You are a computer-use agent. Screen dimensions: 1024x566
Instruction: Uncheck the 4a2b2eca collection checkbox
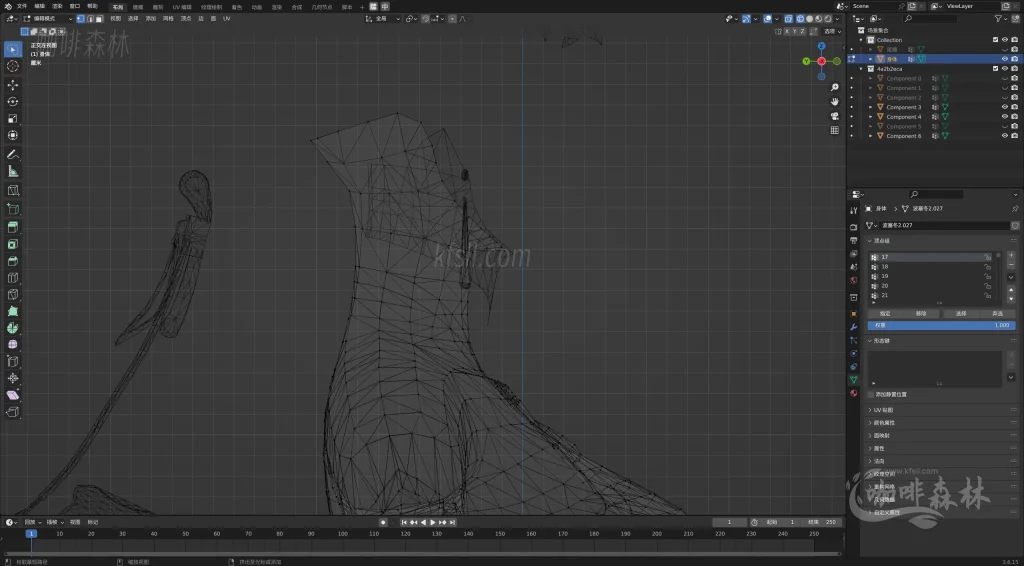pyautogui.click(x=995, y=69)
